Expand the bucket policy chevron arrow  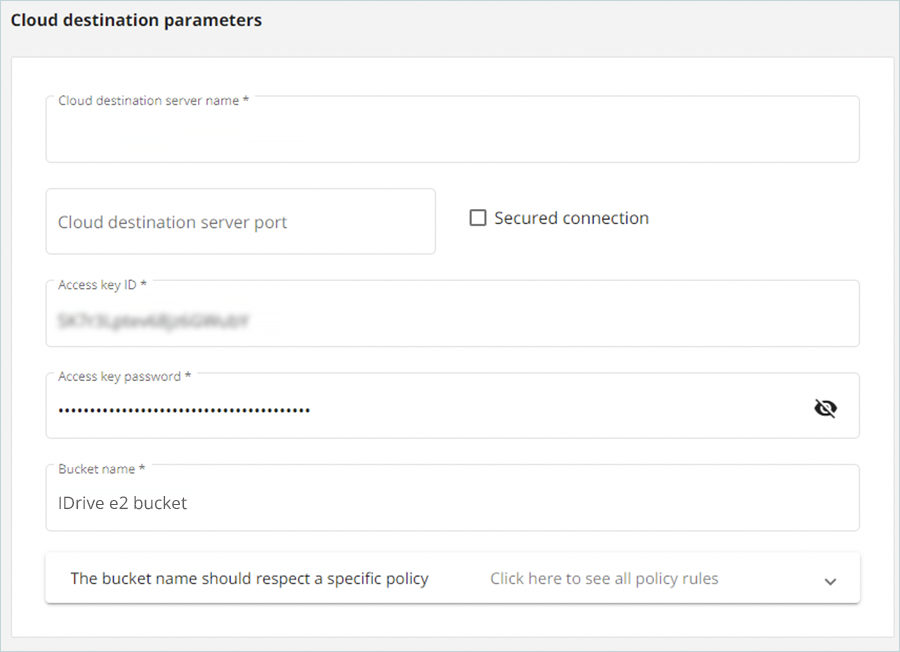tap(830, 581)
